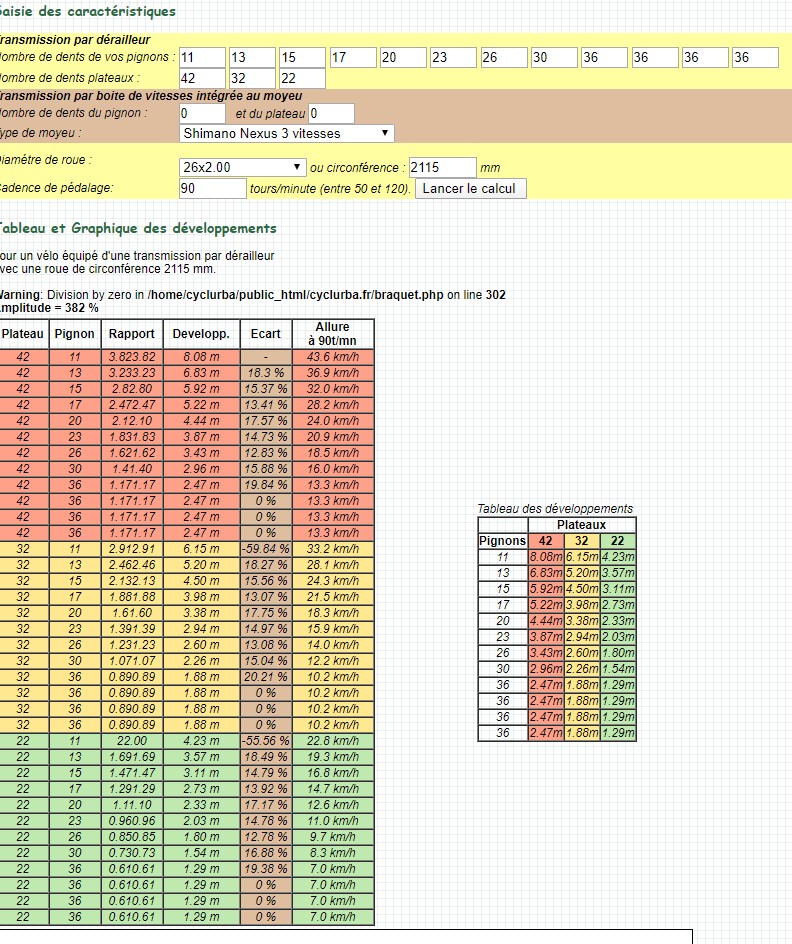Click the '9.7 km/h' speed cell
Viewport: 792px width, 944px height.
pyautogui.click(x=333, y=837)
